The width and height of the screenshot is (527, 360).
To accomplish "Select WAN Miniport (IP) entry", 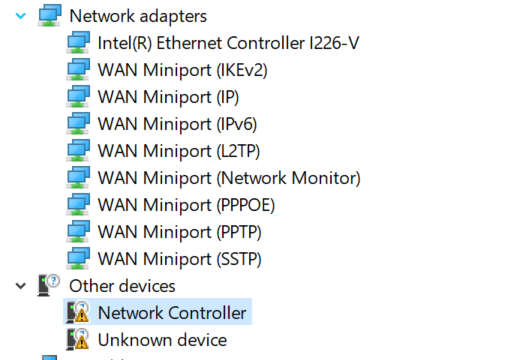I will click(x=168, y=97).
